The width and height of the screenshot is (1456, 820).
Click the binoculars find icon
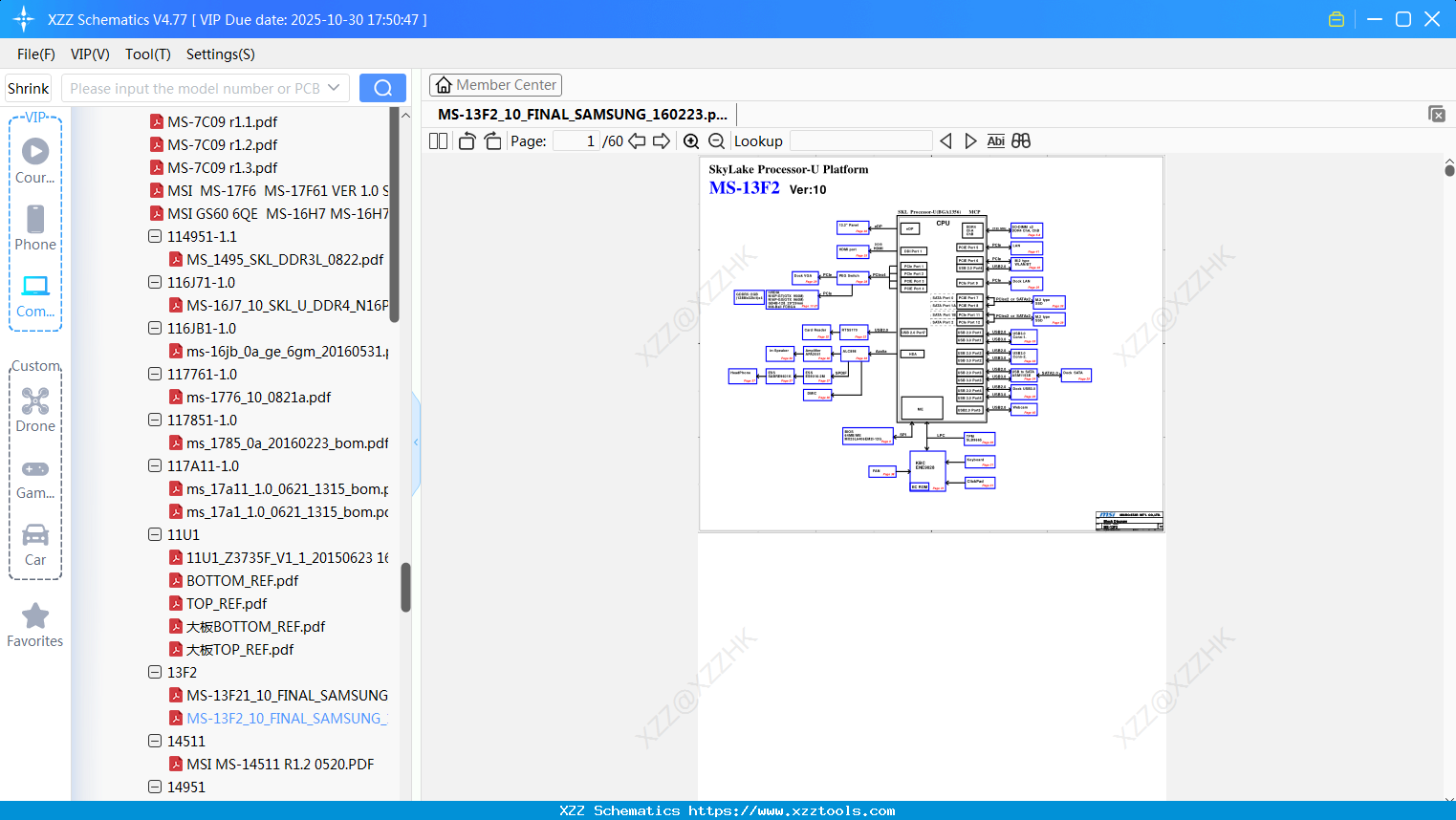point(1021,141)
